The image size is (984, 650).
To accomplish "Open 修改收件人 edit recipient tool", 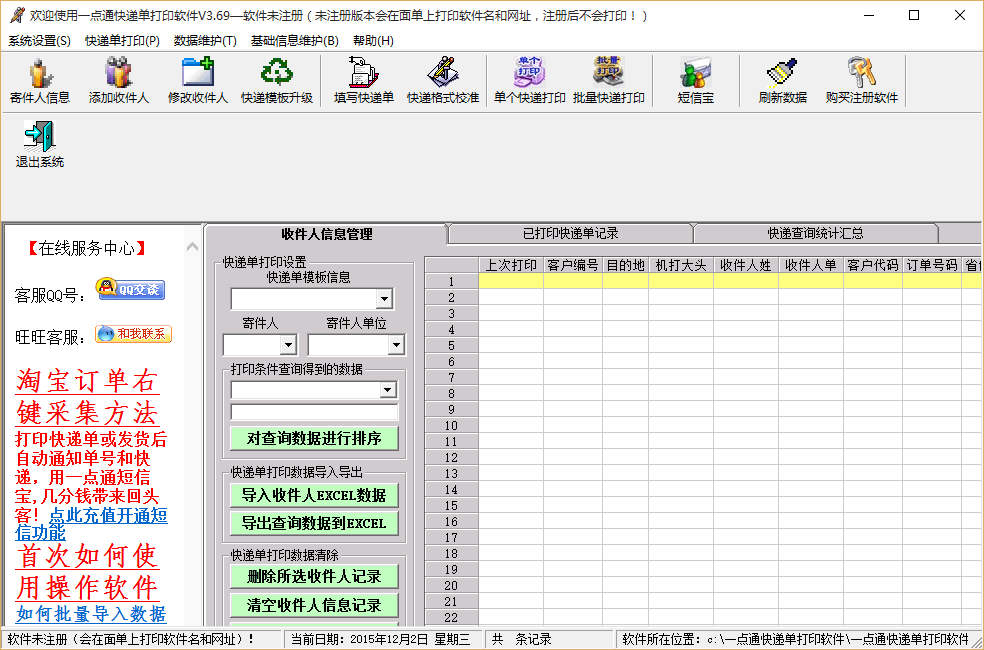I will tap(198, 80).
